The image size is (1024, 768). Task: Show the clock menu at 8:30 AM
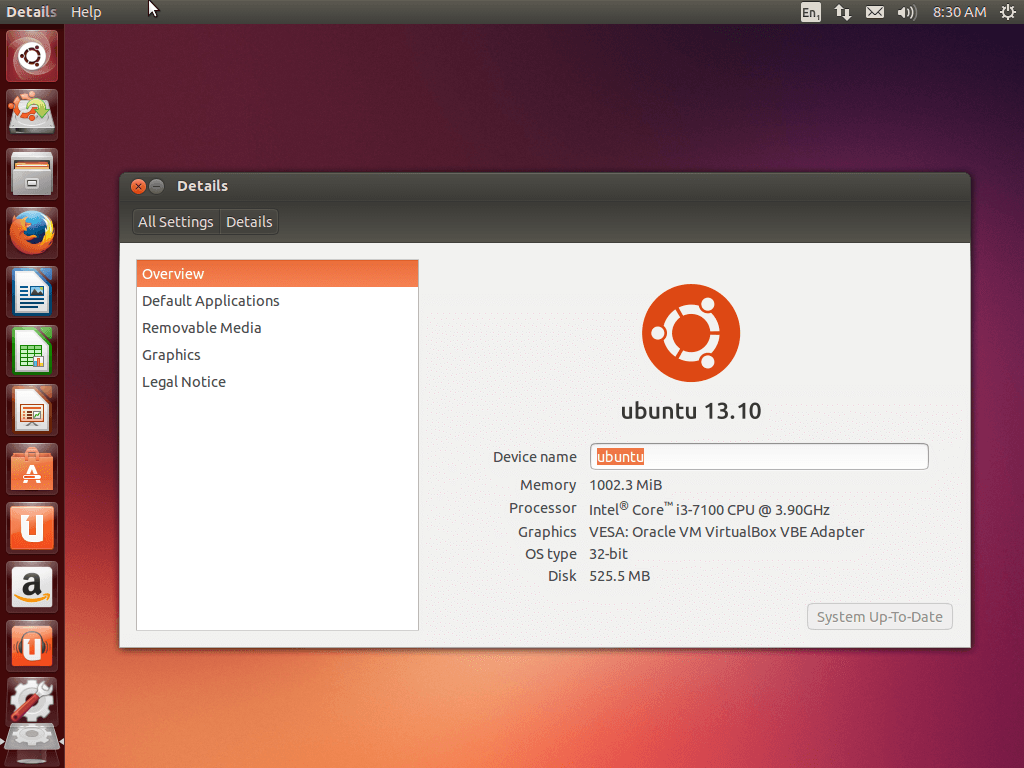point(959,12)
